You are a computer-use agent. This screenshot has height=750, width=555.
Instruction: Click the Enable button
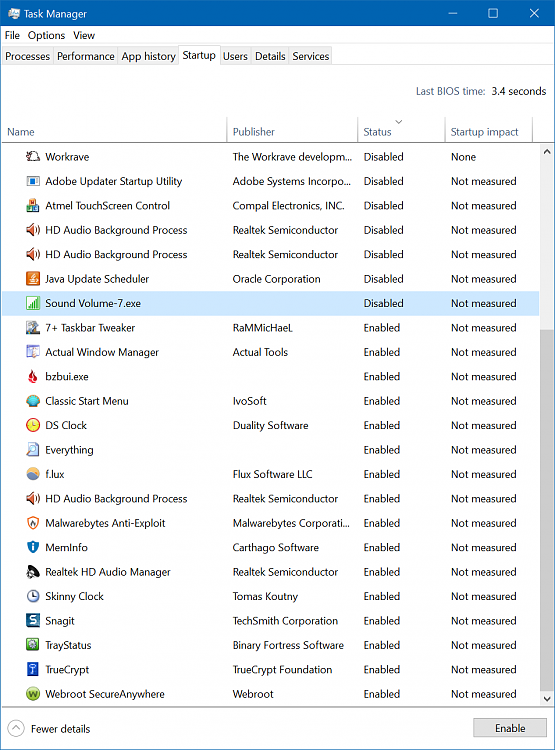point(510,728)
